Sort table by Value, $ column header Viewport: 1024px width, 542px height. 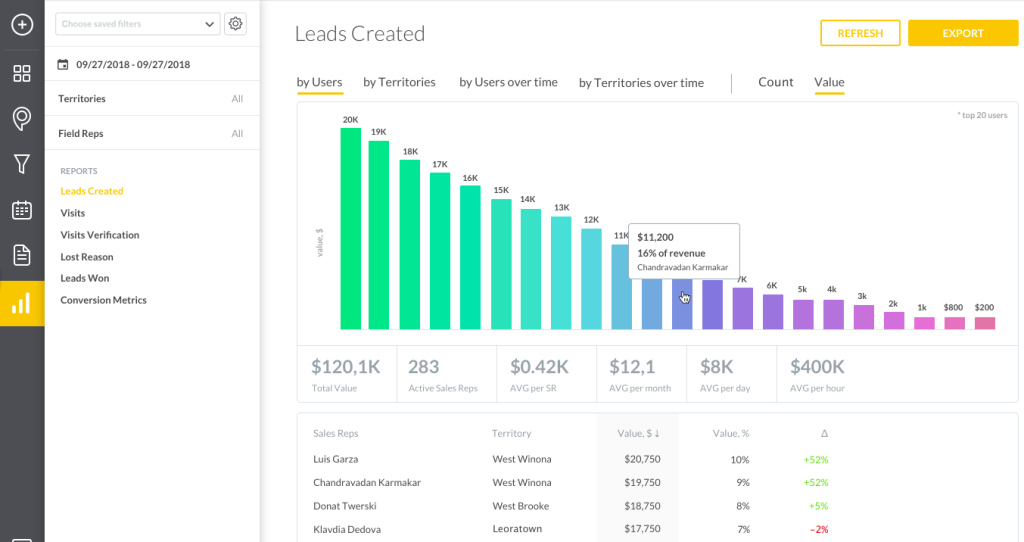[637, 434]
